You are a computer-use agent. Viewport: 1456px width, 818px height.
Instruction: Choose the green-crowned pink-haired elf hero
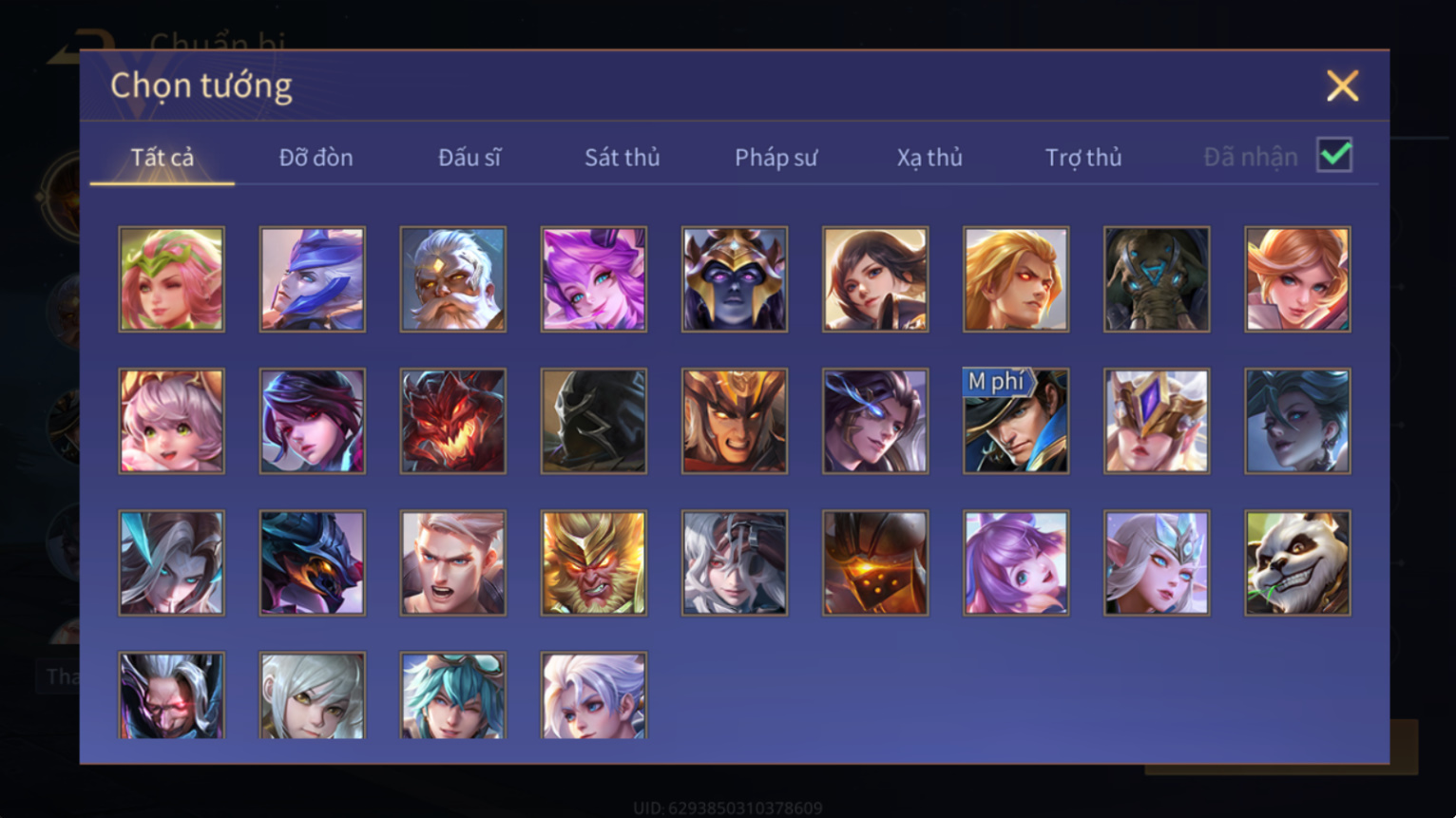coord(172,279)
